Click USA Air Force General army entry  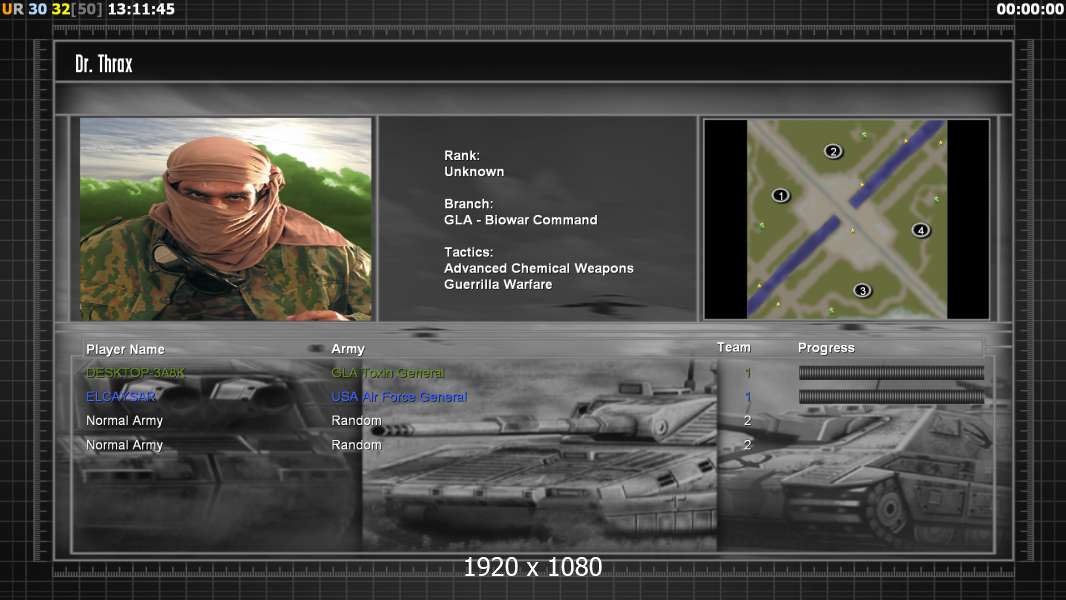(399, 396)
